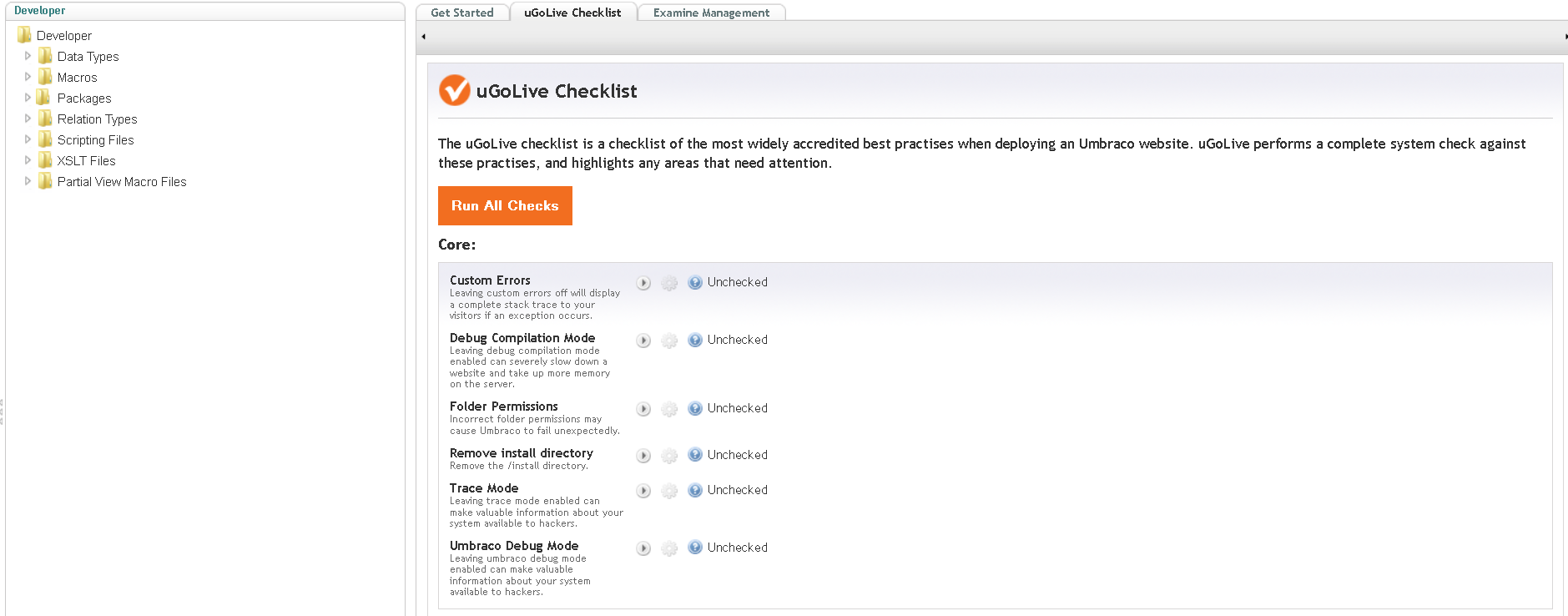This screenshot has width=1568, height=616.
Task: Click the Umbraco Debug Mode check title
Action: coord(514,546)
